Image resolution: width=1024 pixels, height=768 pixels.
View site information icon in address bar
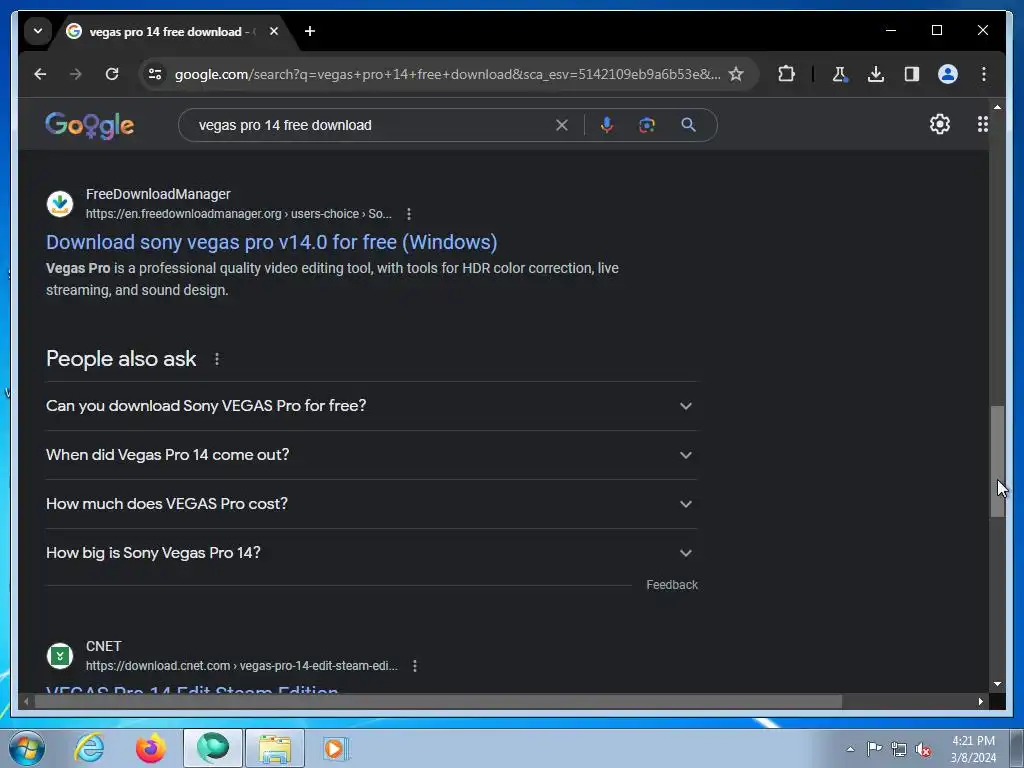pos(155,74)
